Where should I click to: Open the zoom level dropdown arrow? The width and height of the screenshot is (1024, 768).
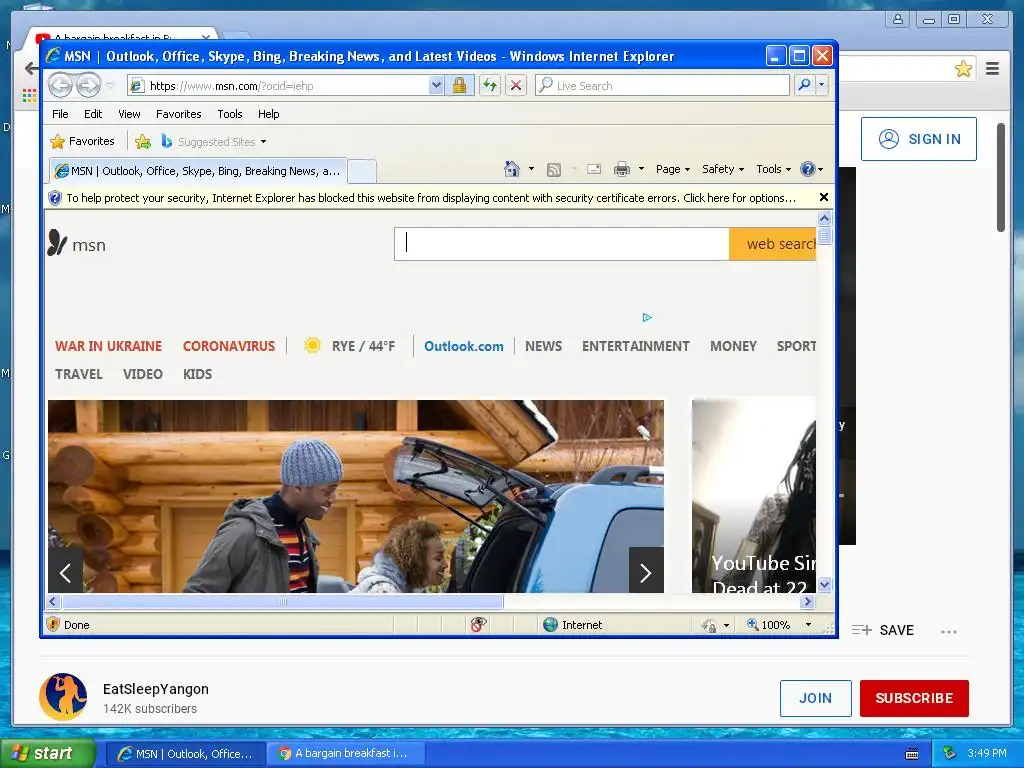[x=808, y=625]
